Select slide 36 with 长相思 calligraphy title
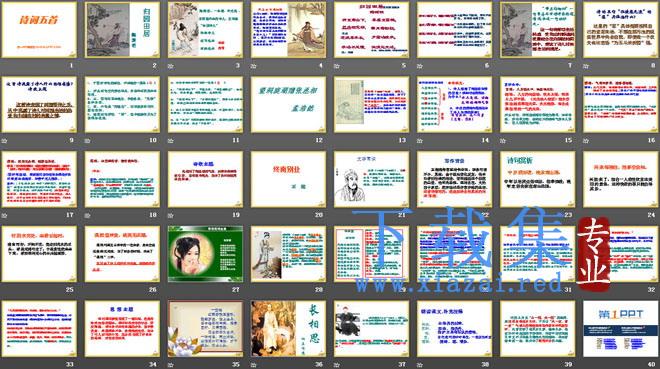The image size is (660, 369). click(288, 329)
